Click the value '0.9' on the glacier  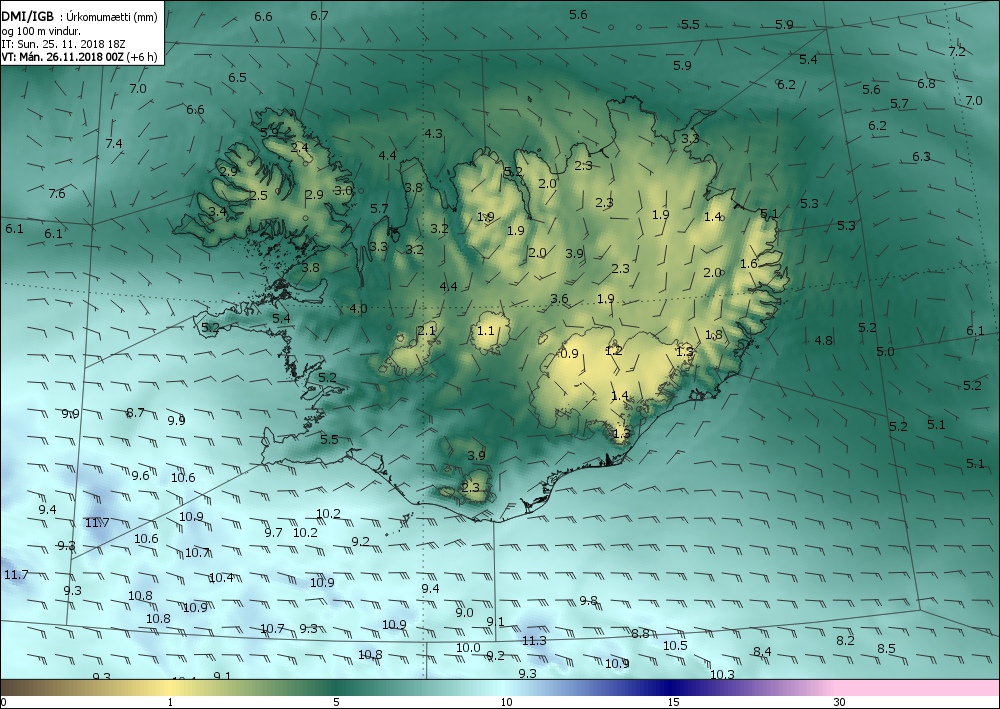(x=569, y=353)
